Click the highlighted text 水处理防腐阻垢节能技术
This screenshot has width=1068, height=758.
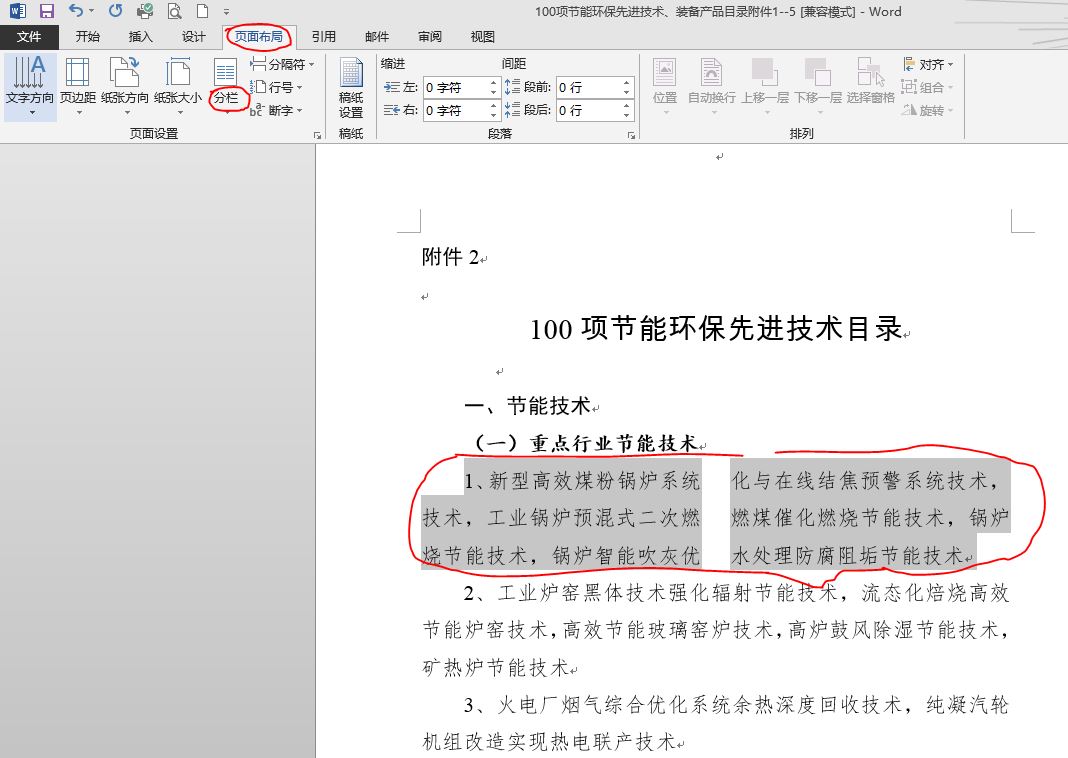tap(847, 556)
